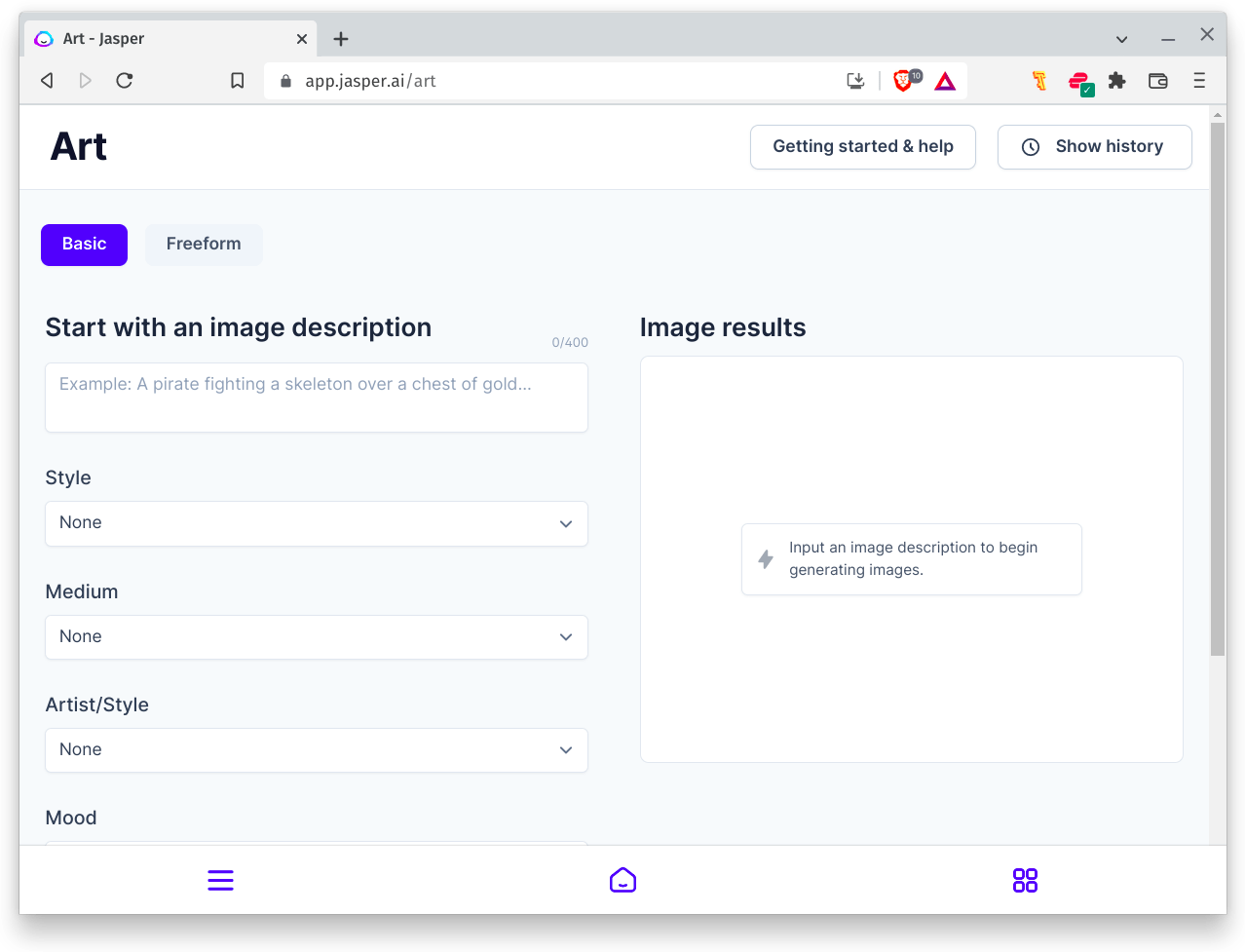Click the Jasper favicon on the tab
Viewport: 1245px width, 952px height.
pyautogui.click(x=44, y=39)
